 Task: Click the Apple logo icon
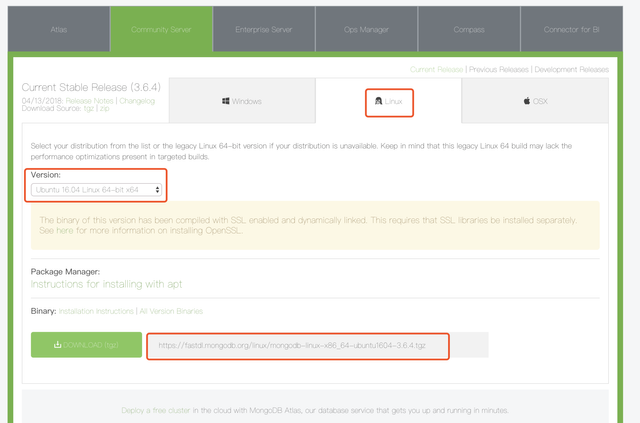click(527, 100)
